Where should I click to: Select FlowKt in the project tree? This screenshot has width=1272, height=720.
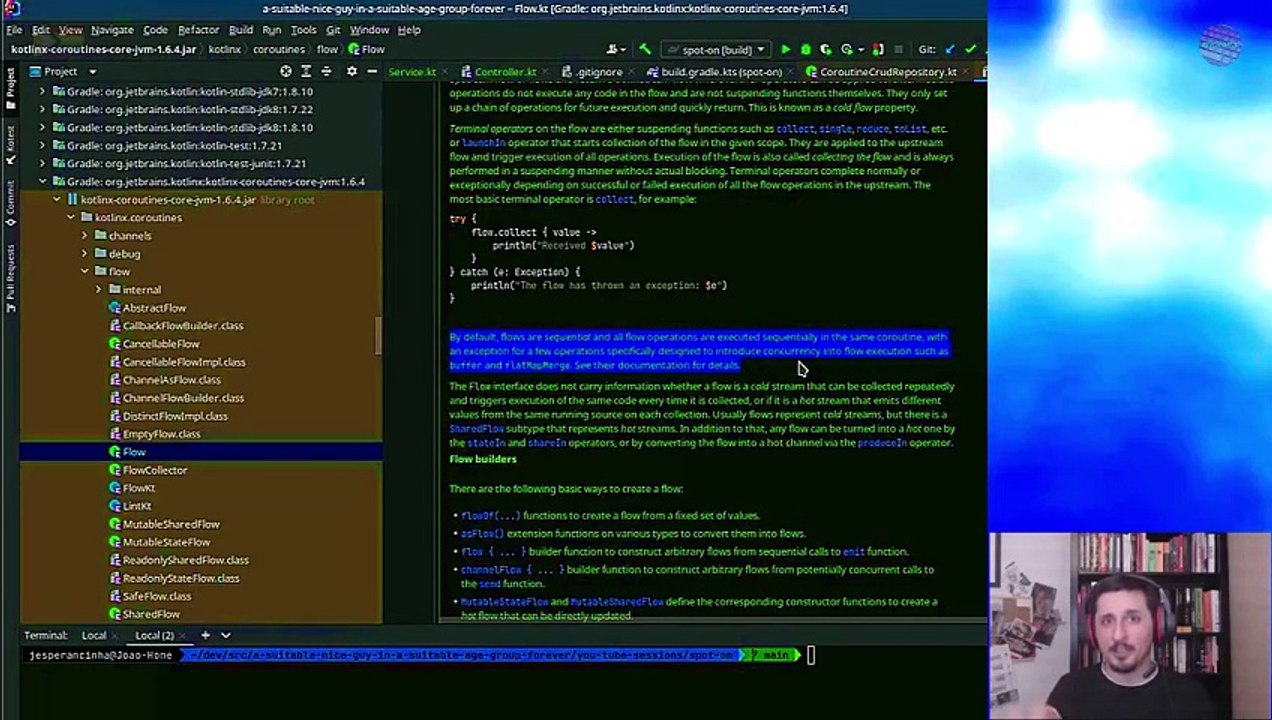[138, 487]
